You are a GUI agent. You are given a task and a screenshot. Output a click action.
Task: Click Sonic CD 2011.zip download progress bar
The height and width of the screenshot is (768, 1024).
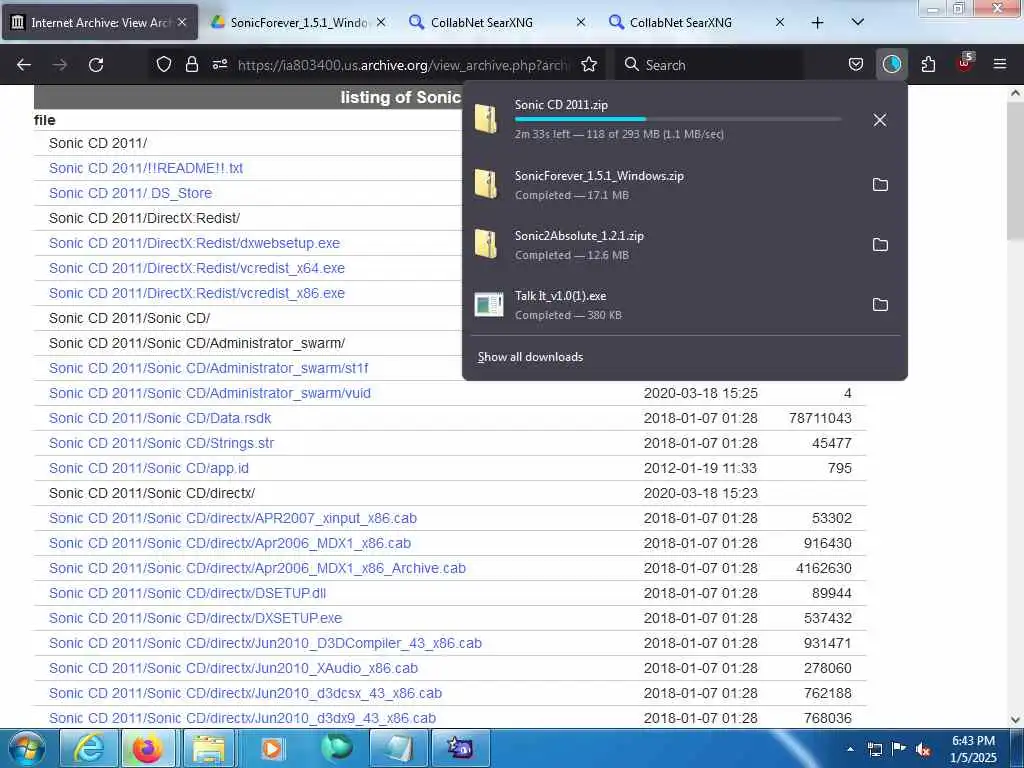(x=677, y=119)
